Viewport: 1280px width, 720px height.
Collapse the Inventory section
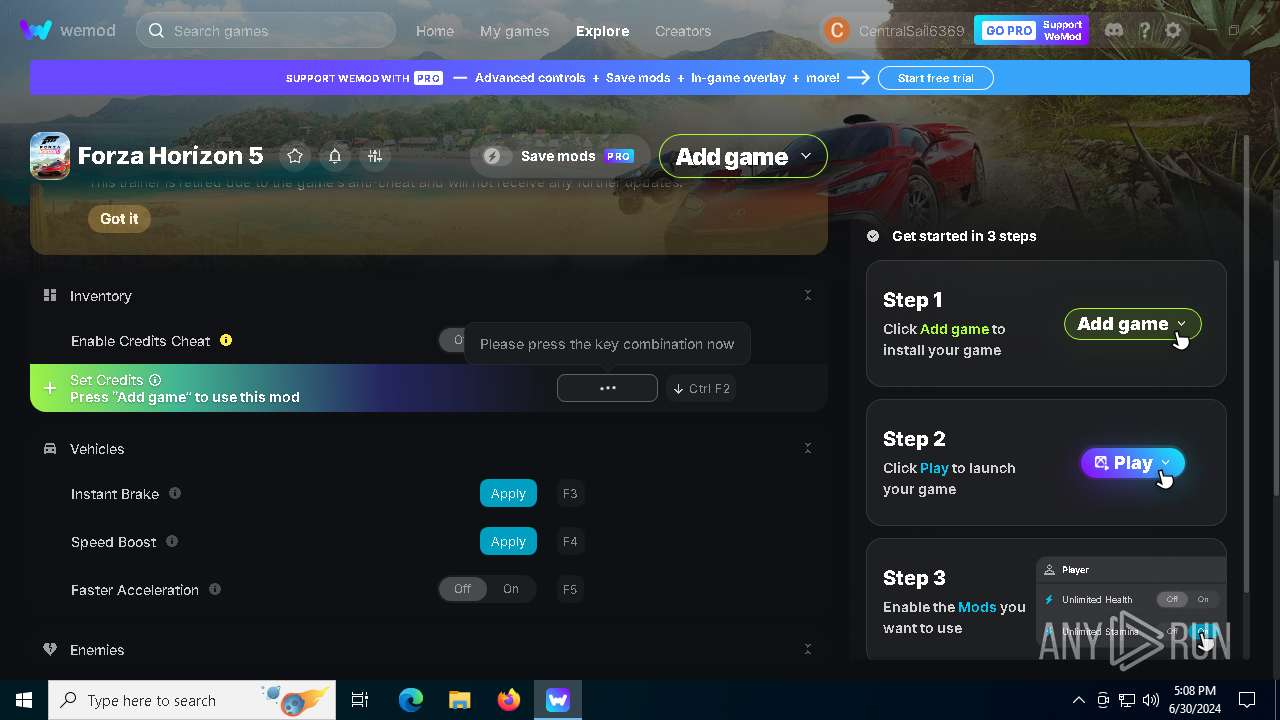(808, 295)
